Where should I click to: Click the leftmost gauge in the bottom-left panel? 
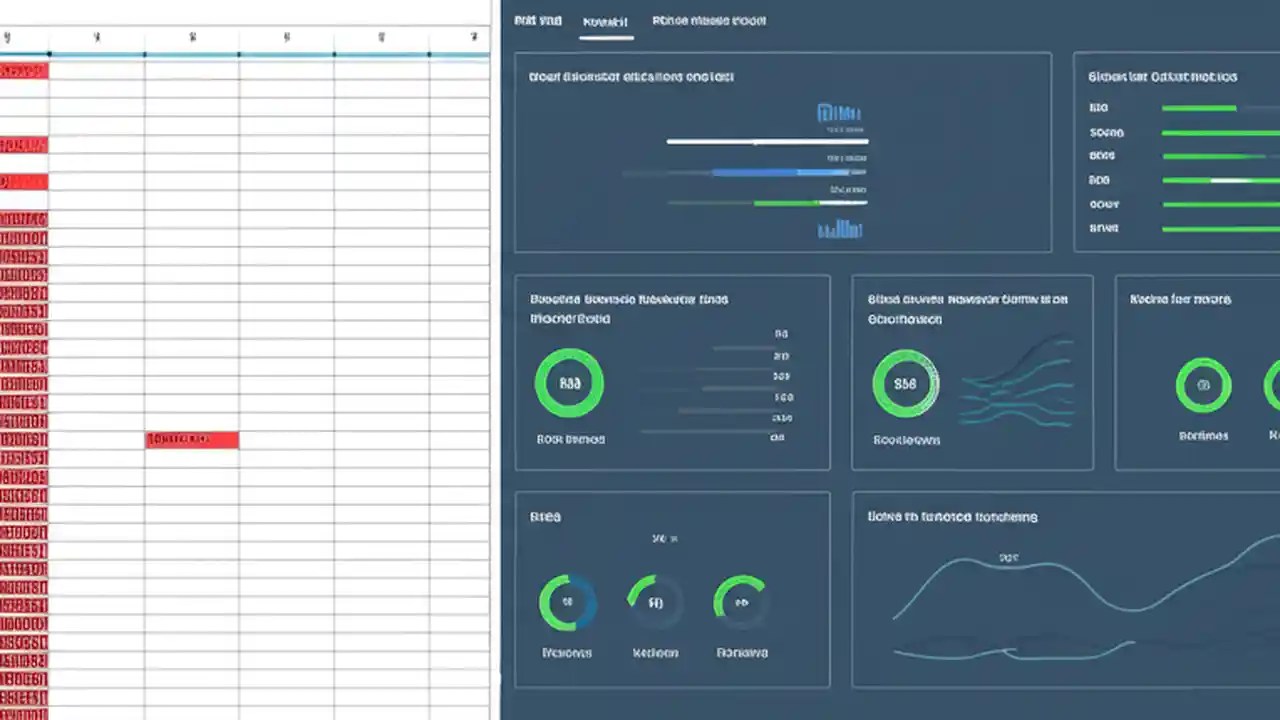pyautogui.click(x=567, y=601)
